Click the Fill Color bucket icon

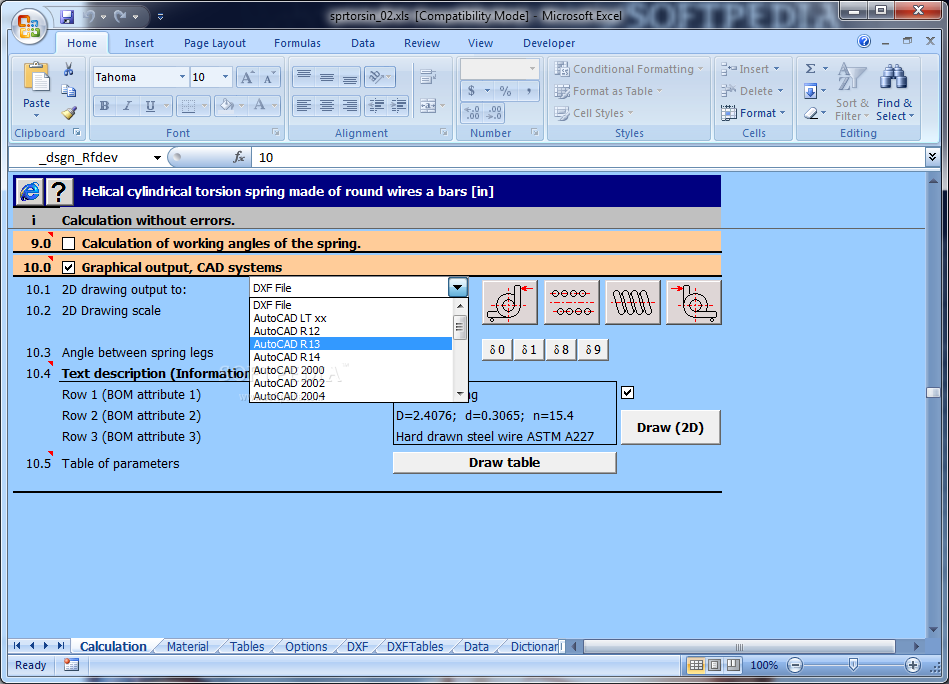click(x=227, y=105)
